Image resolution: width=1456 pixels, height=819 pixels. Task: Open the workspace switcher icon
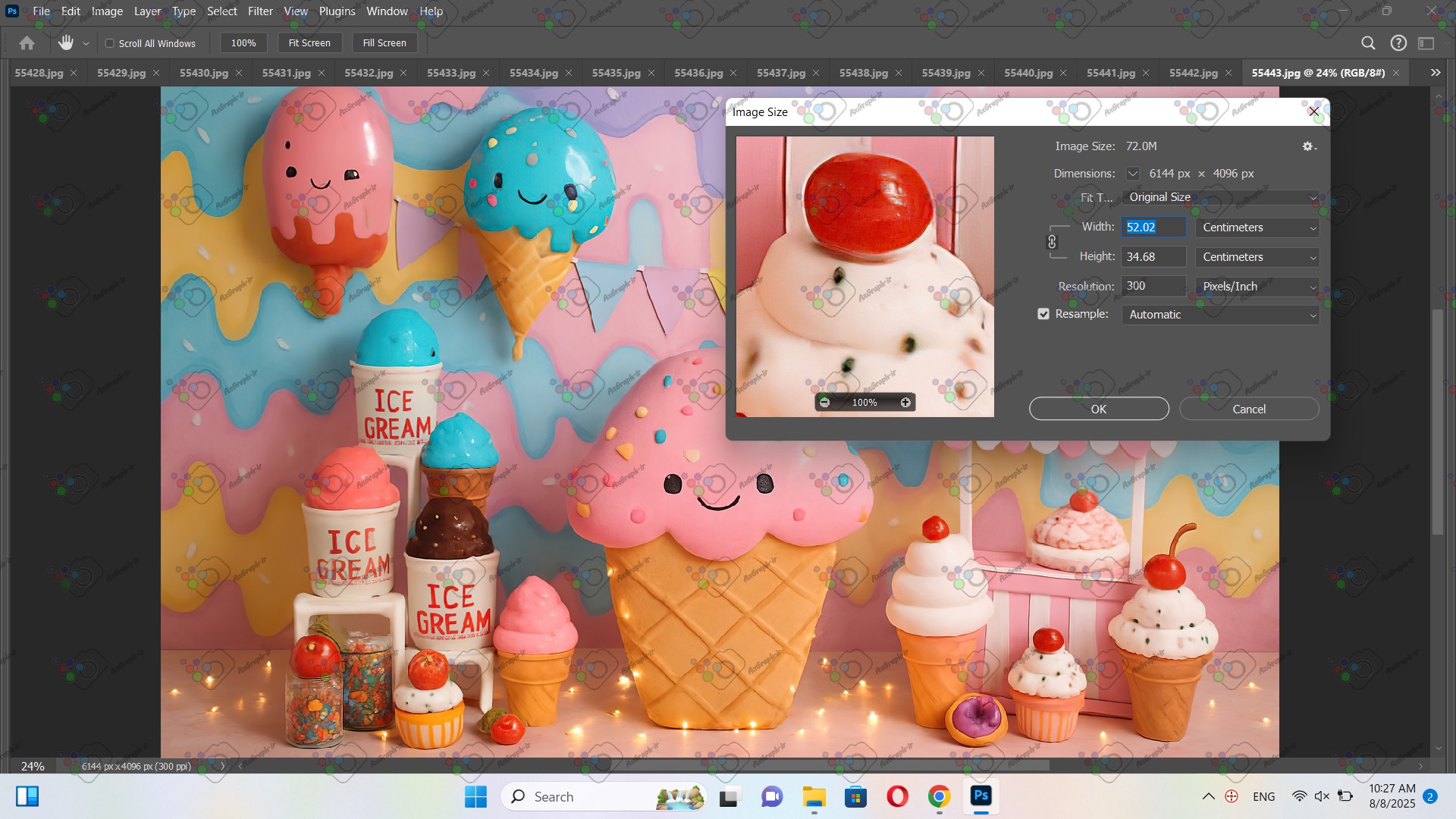(x=1426, y=43)
